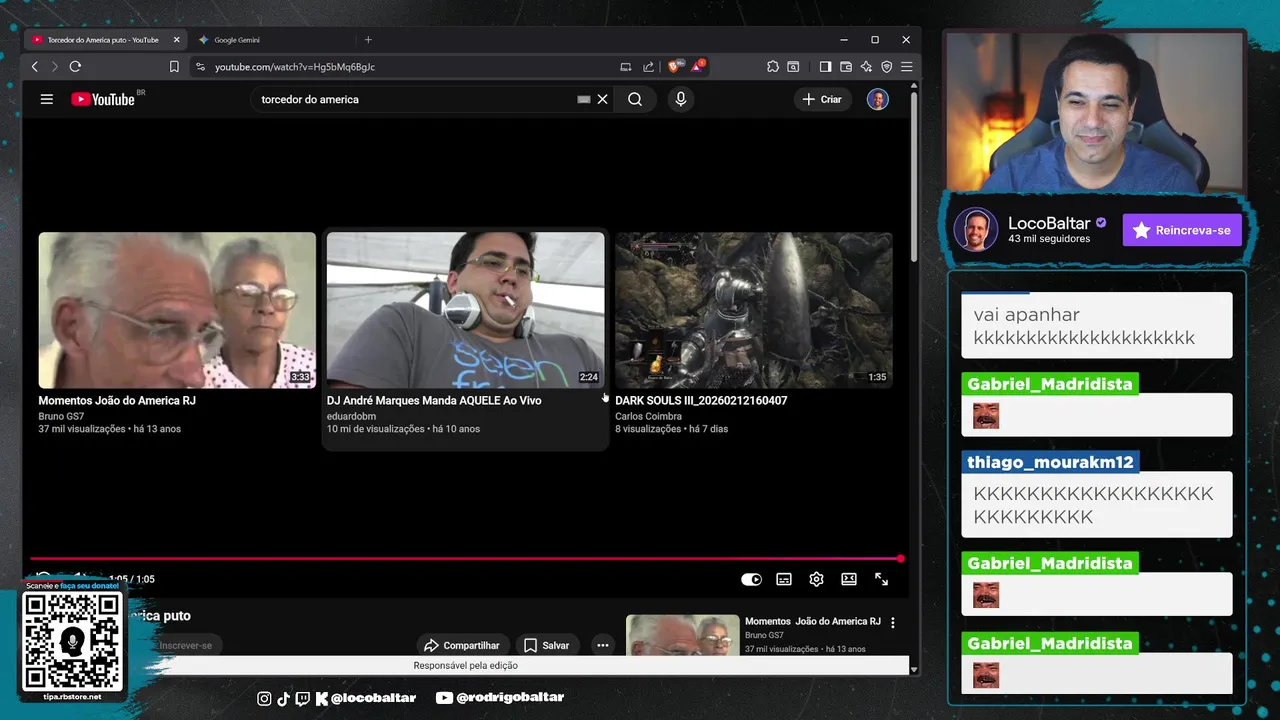Switch to the Torcedor do America YouTube tab

[x=103, y=40]
